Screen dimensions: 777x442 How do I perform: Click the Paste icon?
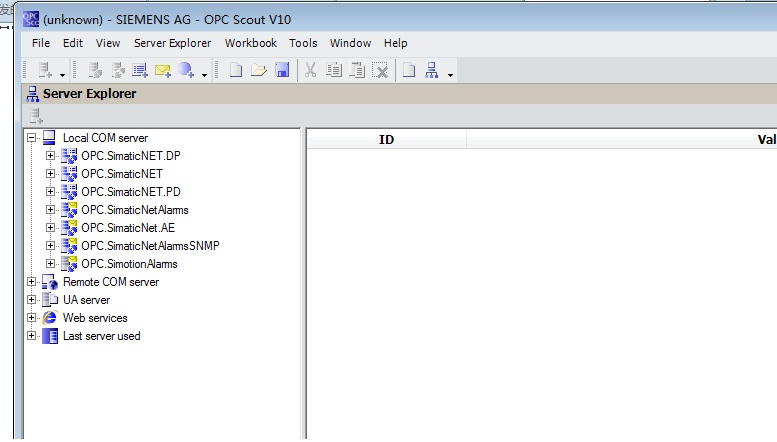(357, 70)
